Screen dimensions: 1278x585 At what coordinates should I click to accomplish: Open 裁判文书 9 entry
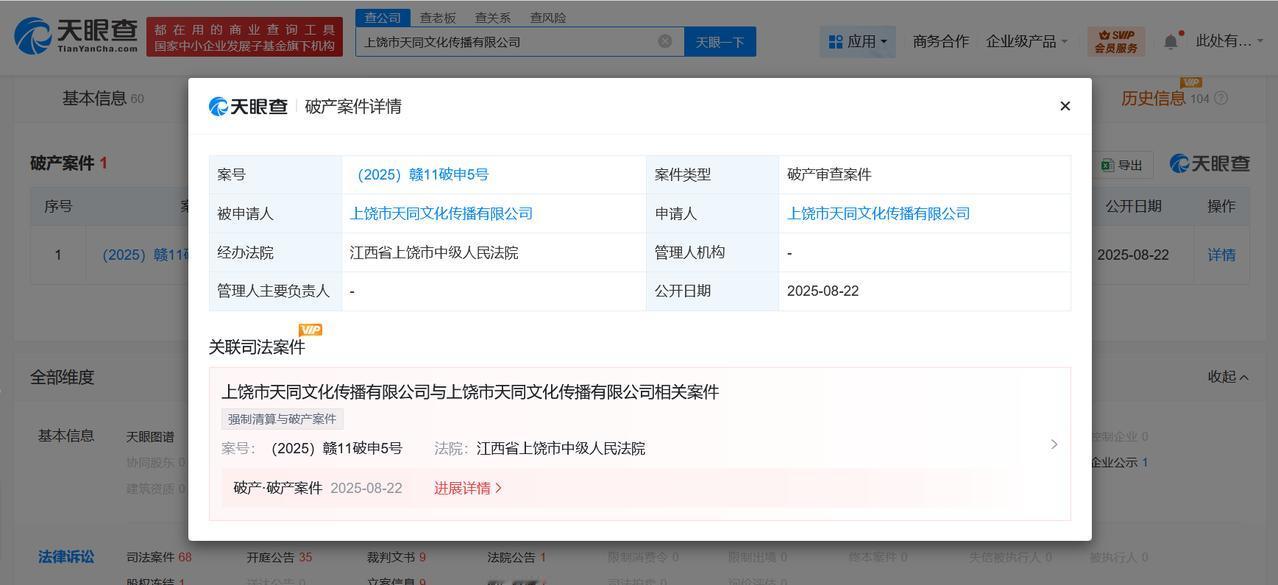(x=396, y=557)
